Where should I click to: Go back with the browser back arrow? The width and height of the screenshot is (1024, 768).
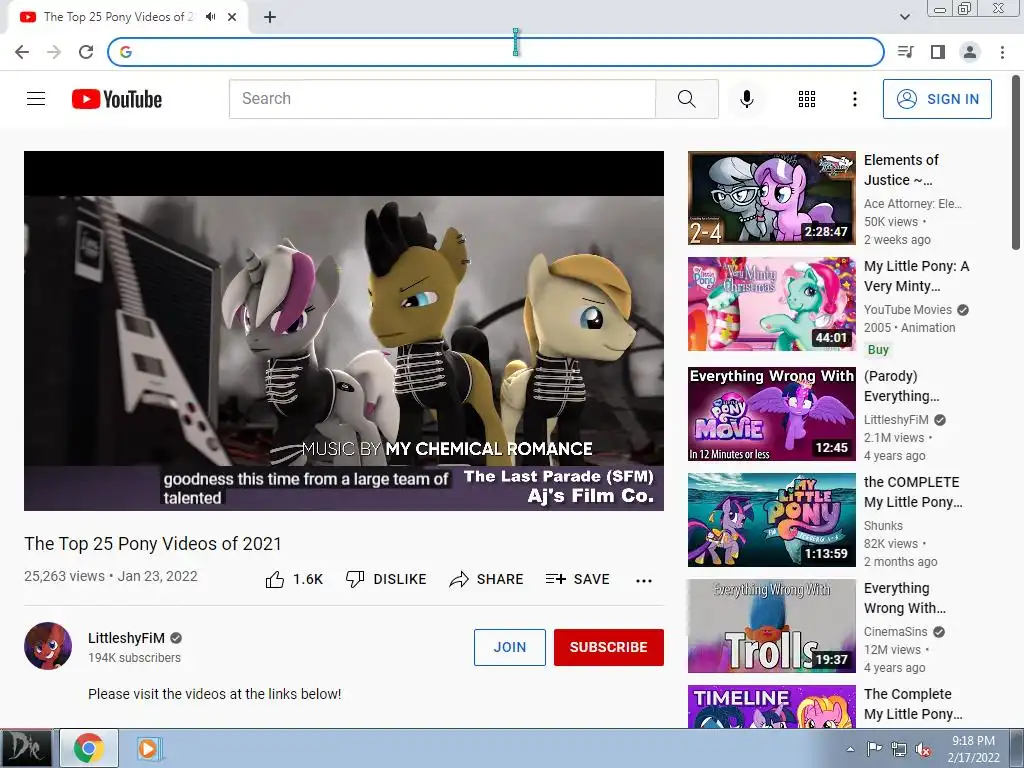click(22, 52)
